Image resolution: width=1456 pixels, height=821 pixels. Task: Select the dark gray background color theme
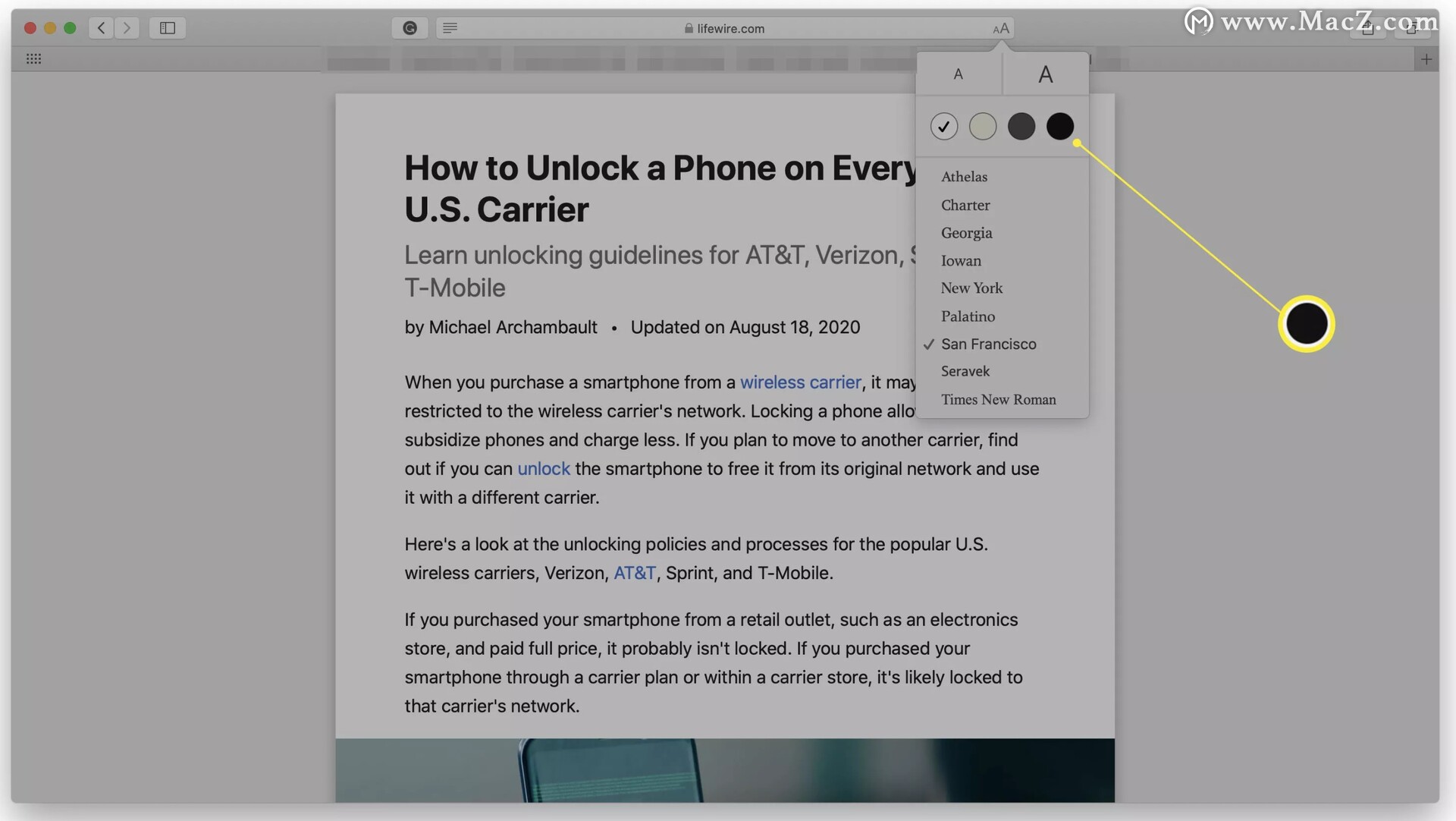(x=1021, y=126)
